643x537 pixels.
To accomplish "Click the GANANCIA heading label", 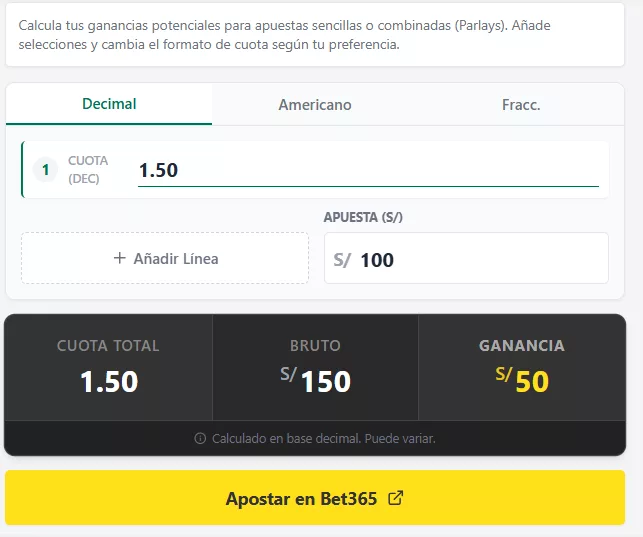I will 522,346.
